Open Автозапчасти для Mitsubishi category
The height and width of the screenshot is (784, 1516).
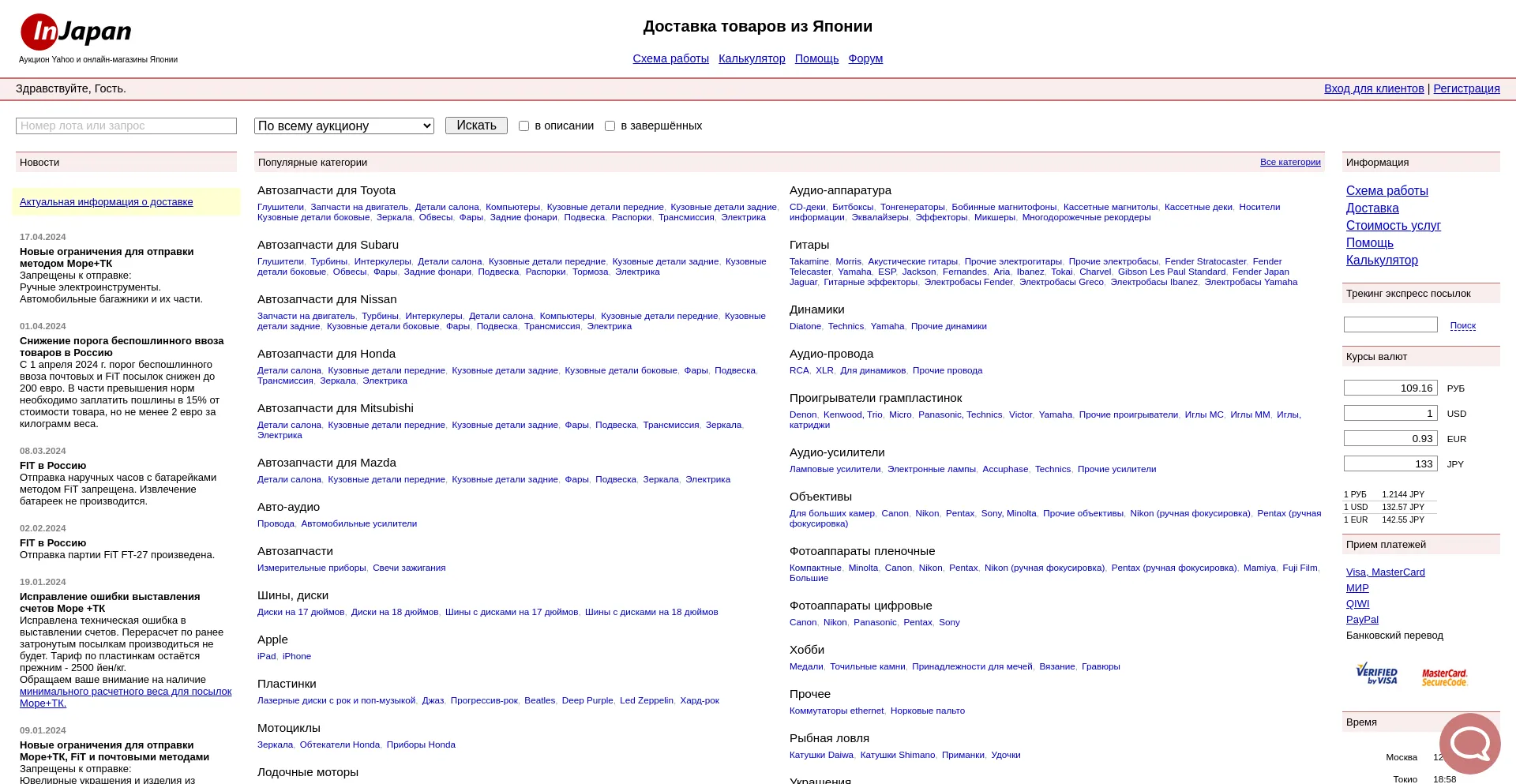coord(335,408)
